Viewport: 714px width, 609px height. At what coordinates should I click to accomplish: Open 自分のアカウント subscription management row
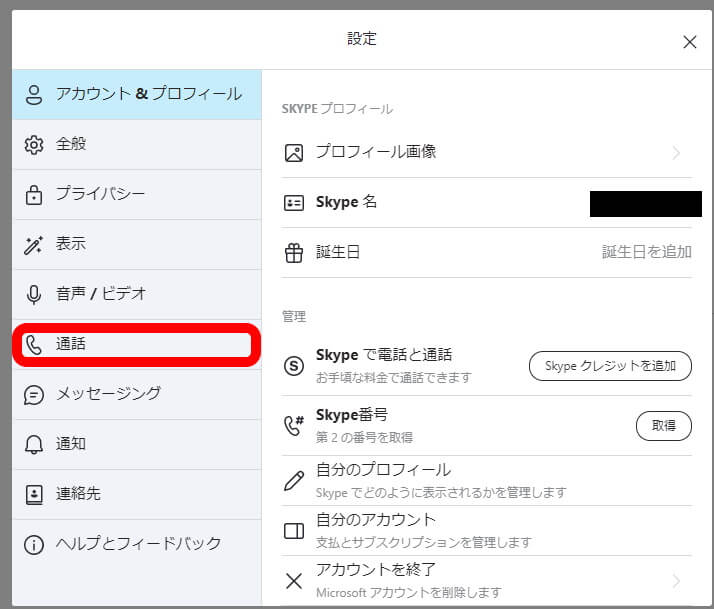(x=486, y=531)
